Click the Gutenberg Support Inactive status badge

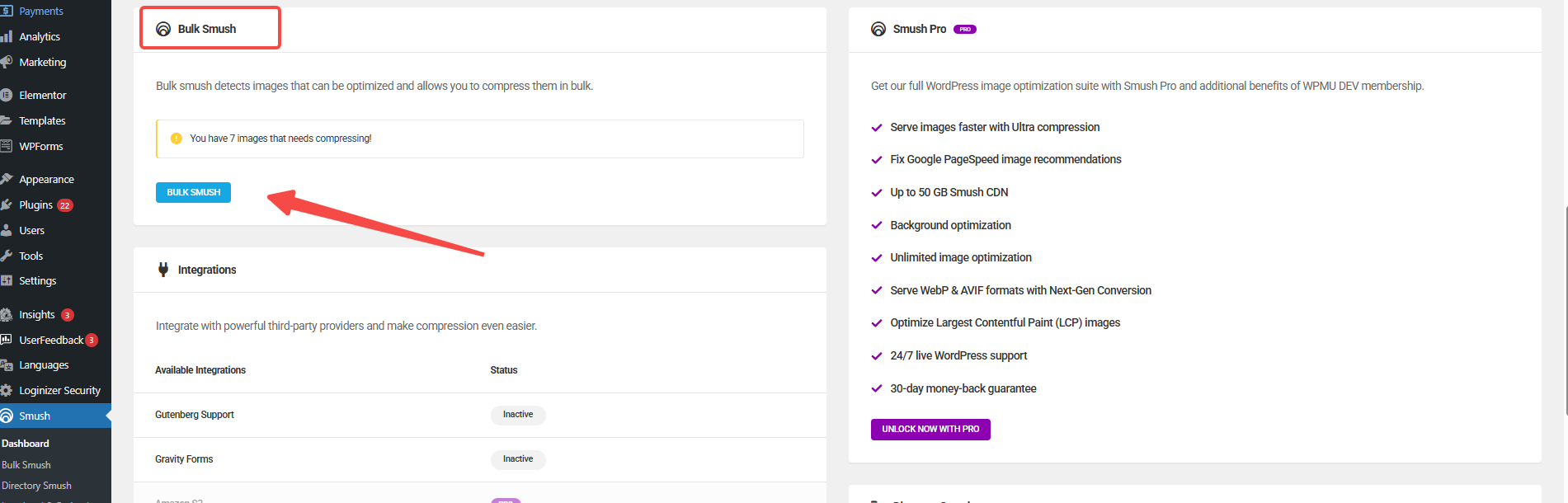(518, 415)
